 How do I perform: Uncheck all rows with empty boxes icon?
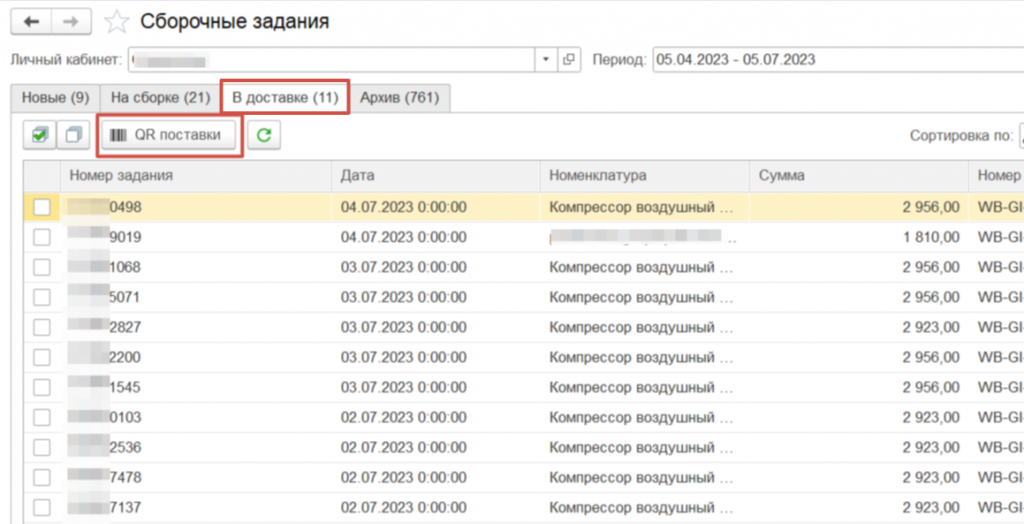coord(73,135)
